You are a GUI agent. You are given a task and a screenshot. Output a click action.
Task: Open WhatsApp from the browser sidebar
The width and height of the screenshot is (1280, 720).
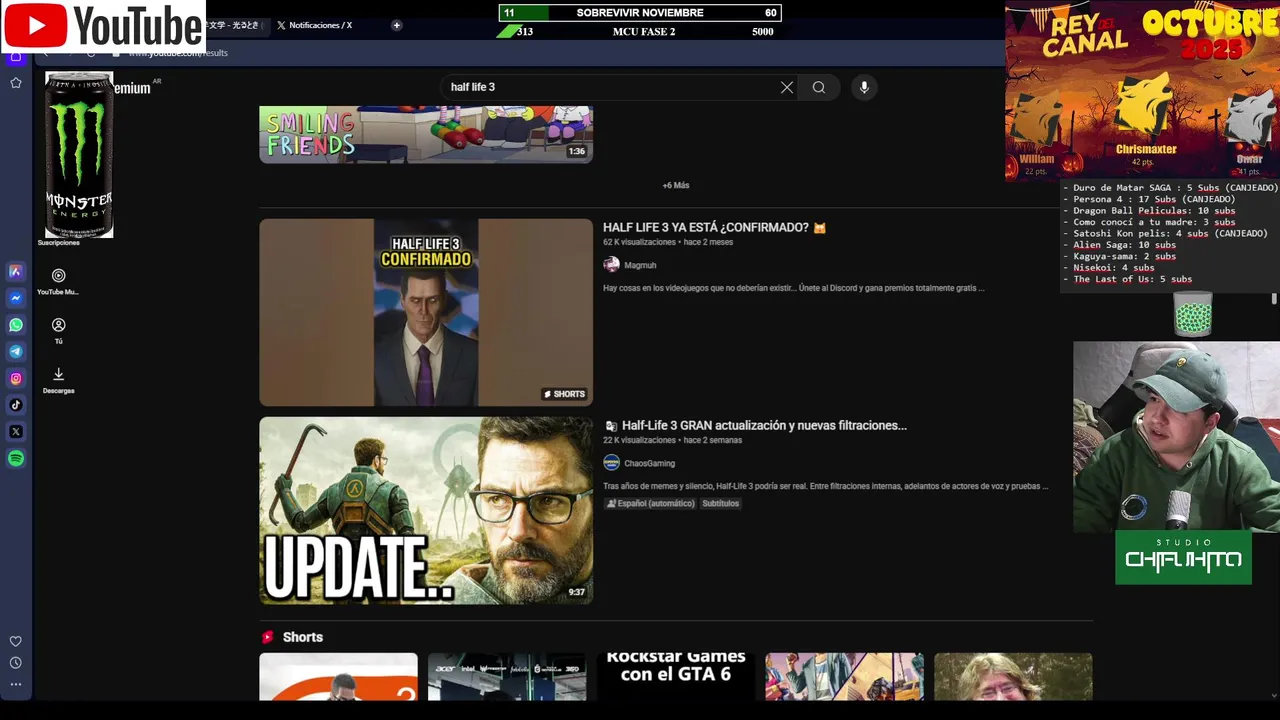tap(16, 325)
